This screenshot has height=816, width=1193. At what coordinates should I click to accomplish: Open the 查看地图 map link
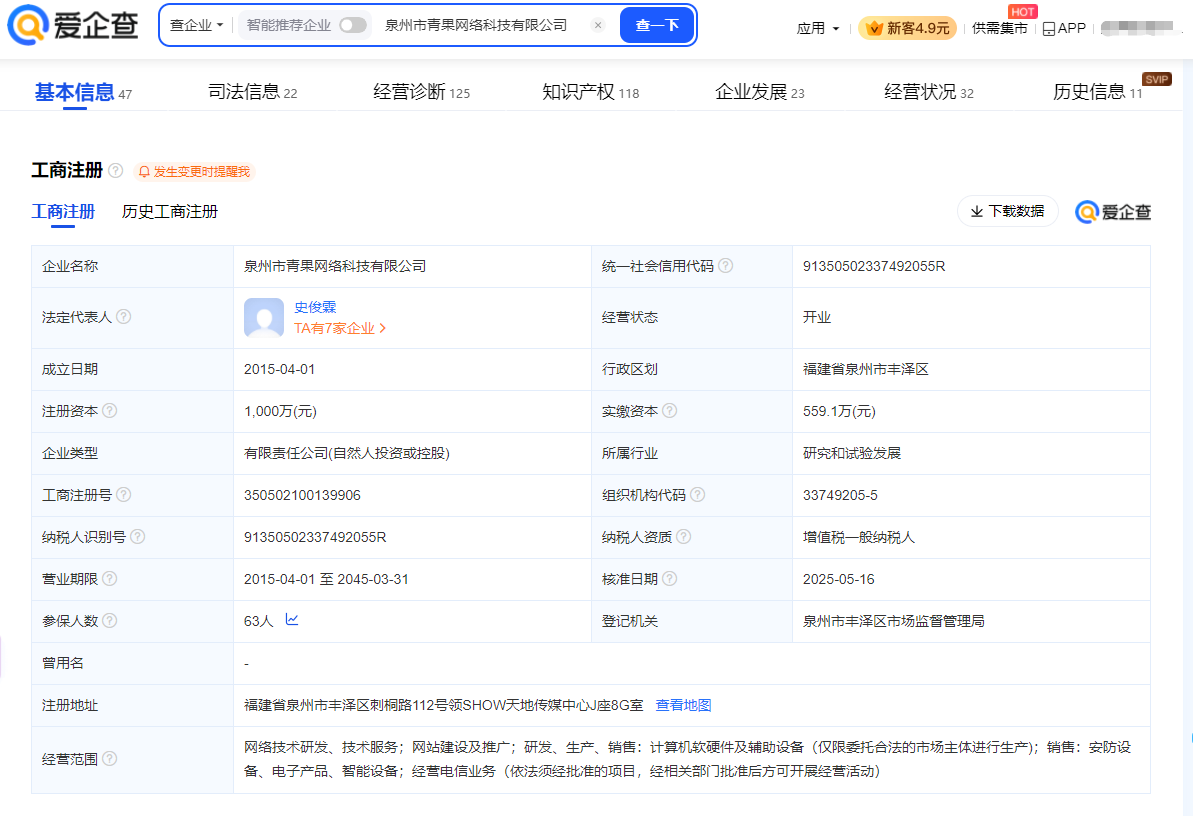[x=683, y=705]
